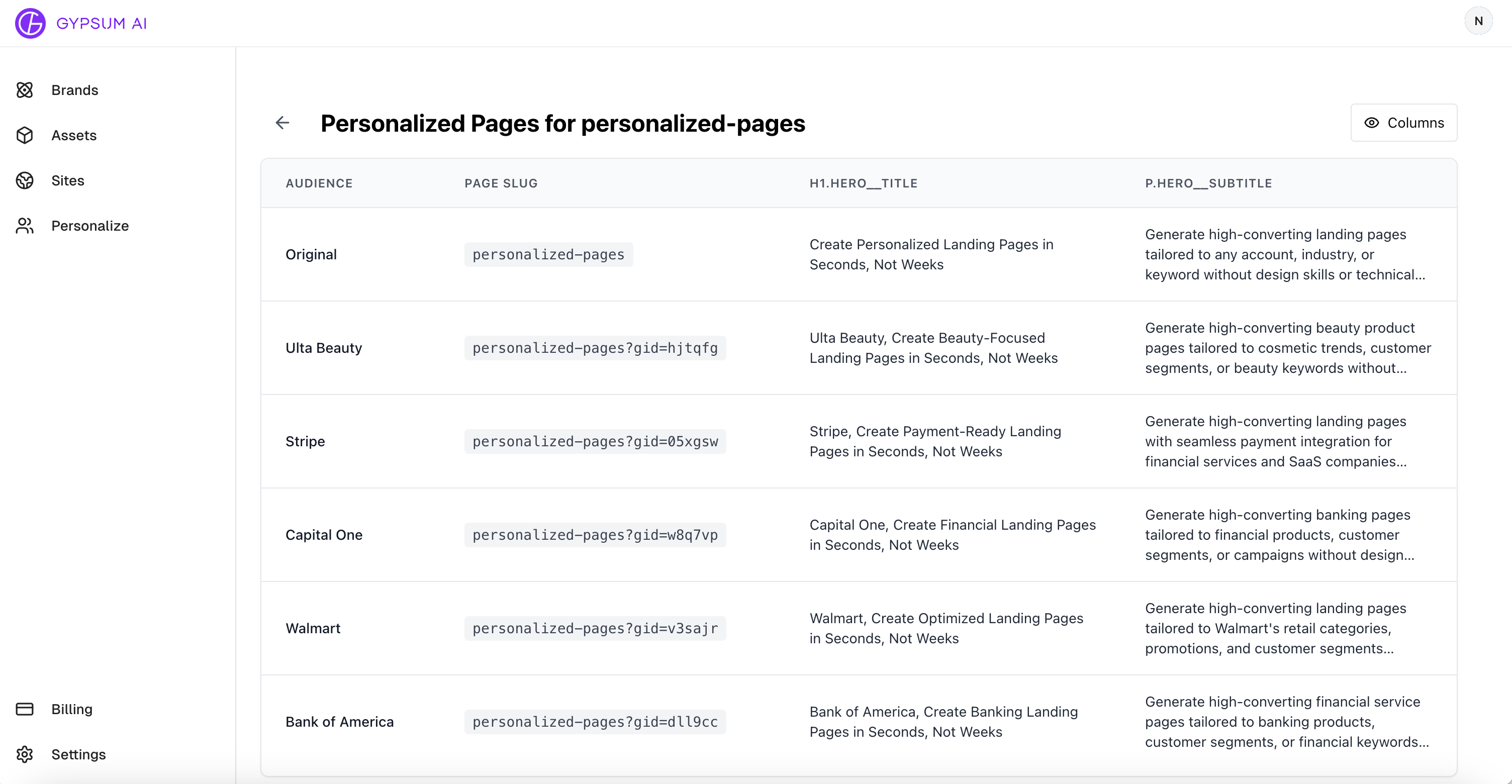Screen dimensions: 1512x784
Task: Click the eye icon in Columns button
Action: click(x=1372, y=123)
